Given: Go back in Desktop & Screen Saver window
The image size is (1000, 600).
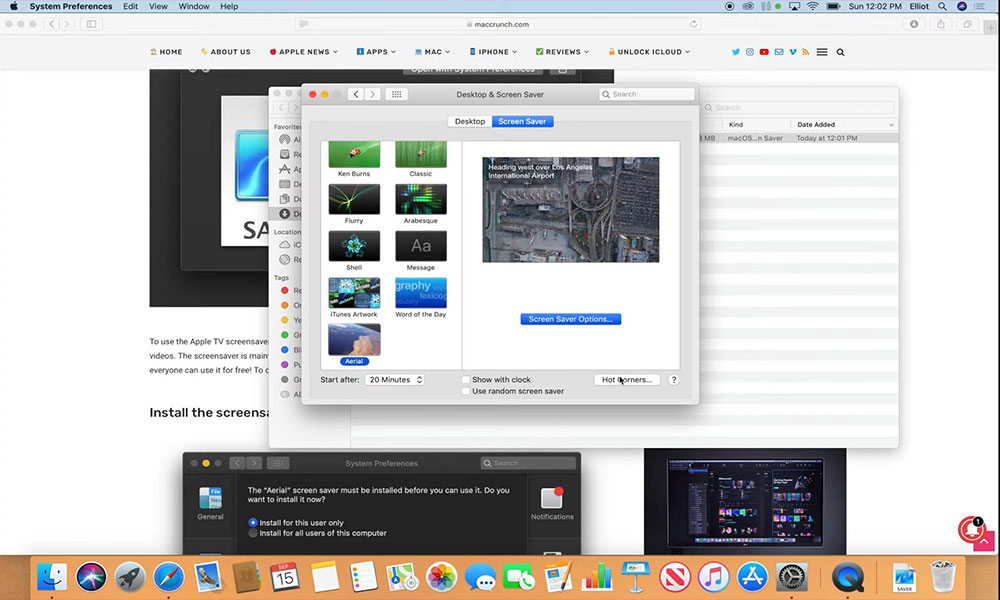Looking at the screenshot, I should 356,94.
